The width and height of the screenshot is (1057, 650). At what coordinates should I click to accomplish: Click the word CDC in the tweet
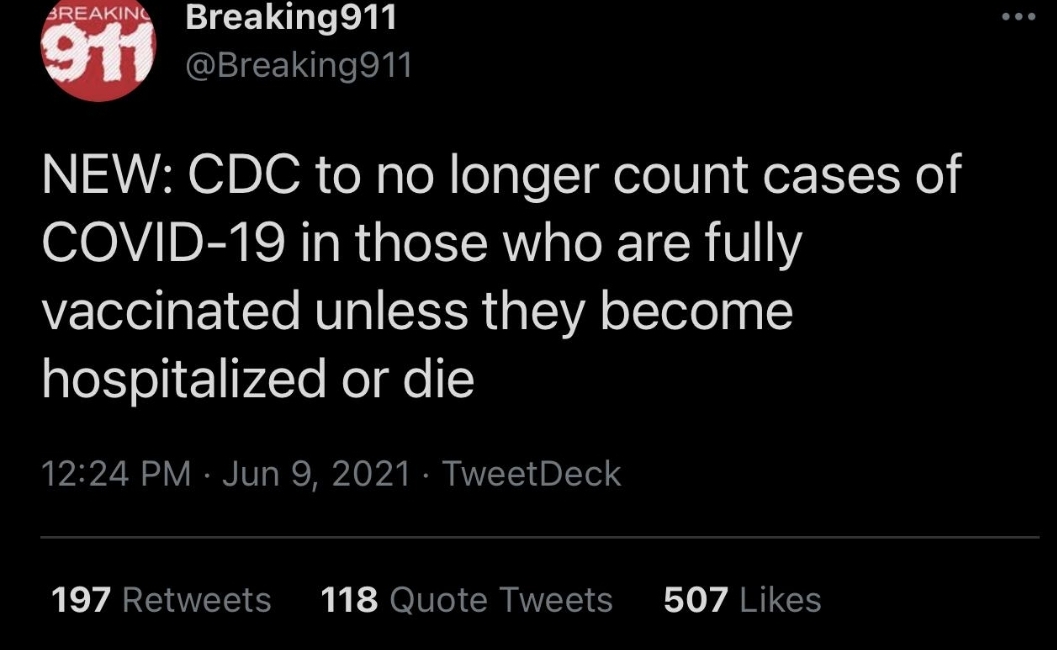244,175
